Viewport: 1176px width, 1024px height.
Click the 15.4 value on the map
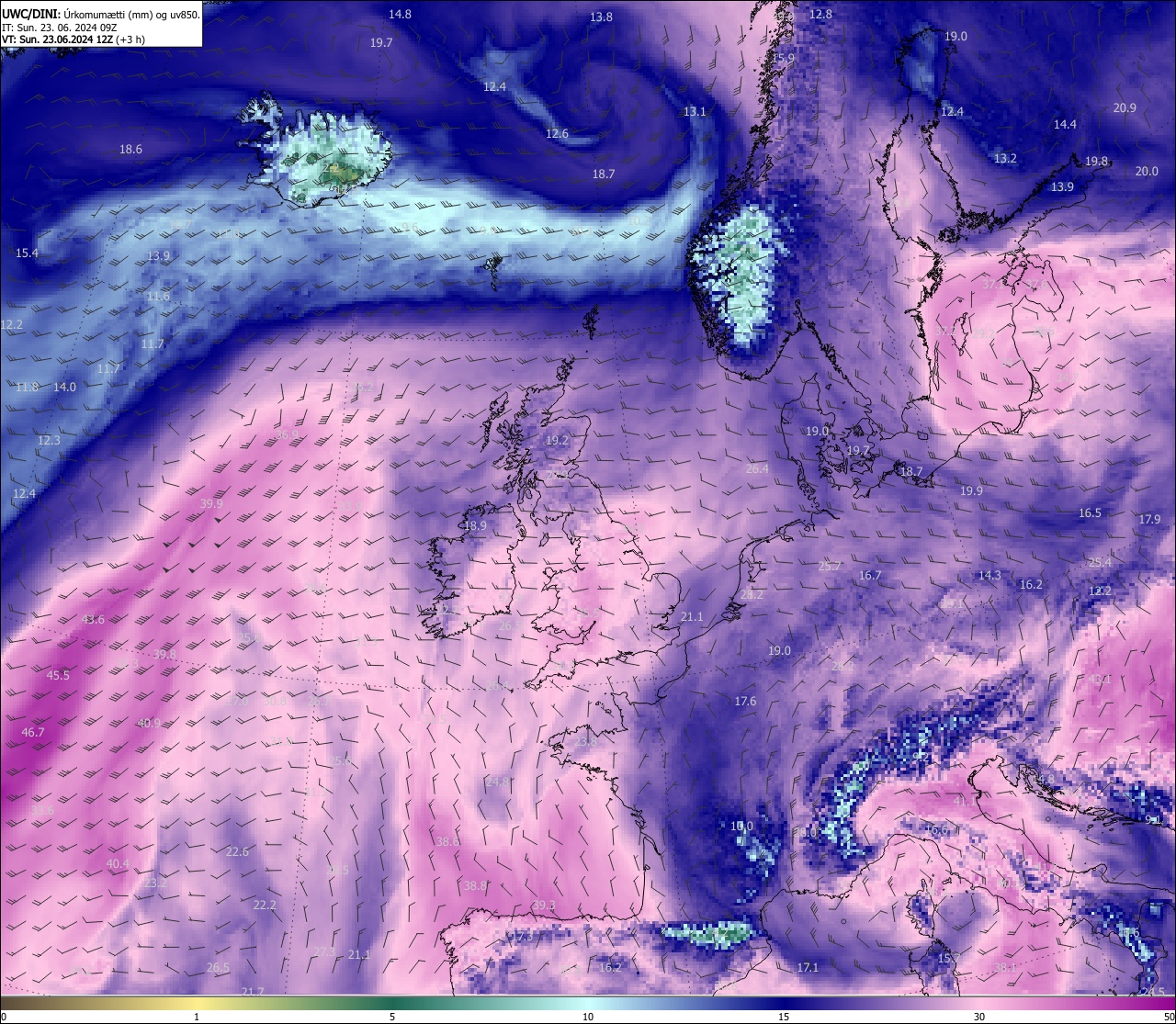coord(27,253)
